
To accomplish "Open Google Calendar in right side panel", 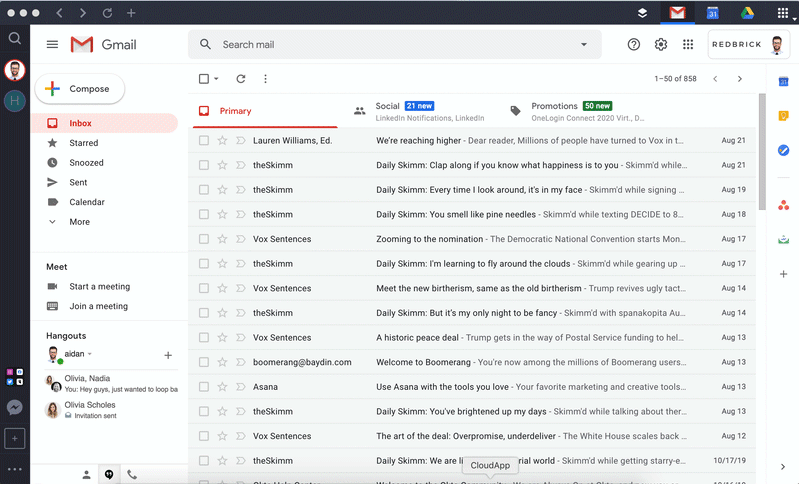I will point(784,82).
